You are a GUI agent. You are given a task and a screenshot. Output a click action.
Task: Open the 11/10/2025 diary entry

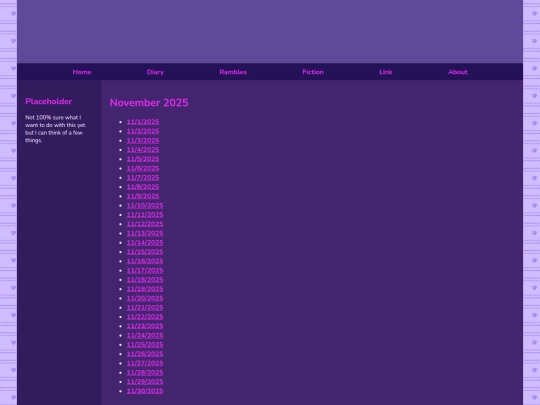(x=145, y=206)
